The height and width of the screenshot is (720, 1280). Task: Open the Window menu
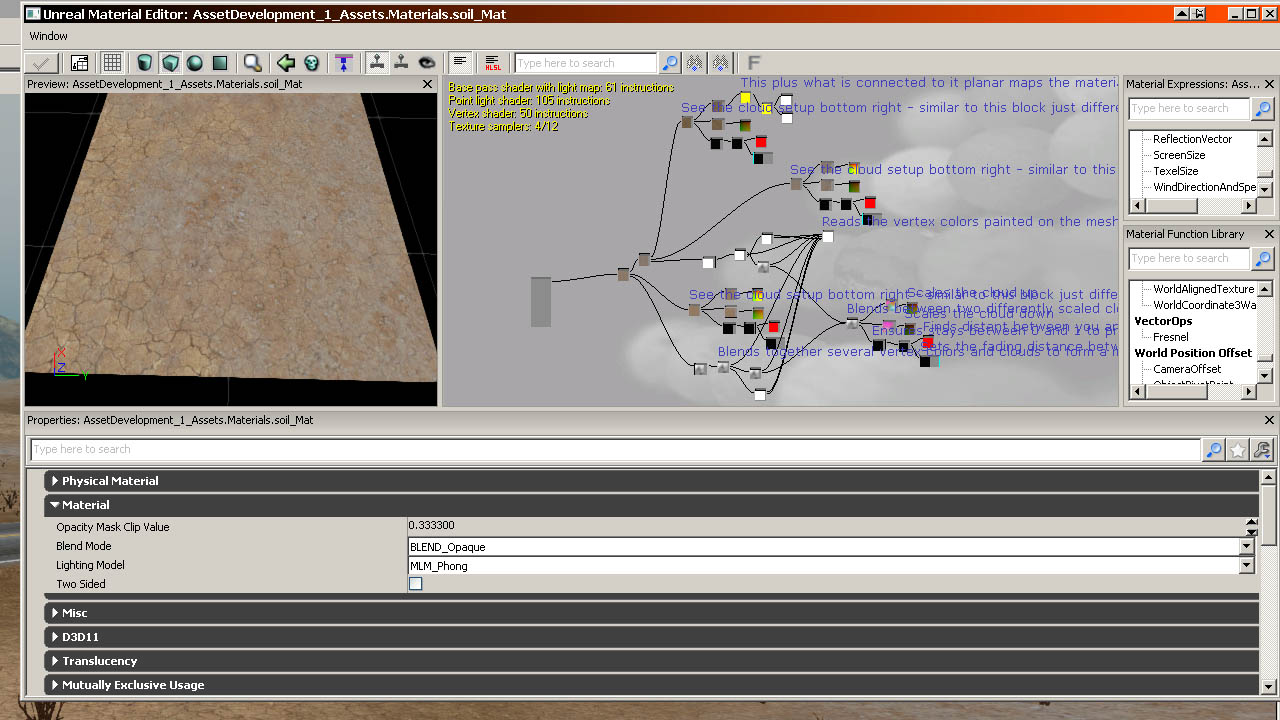tap(49, 36)
